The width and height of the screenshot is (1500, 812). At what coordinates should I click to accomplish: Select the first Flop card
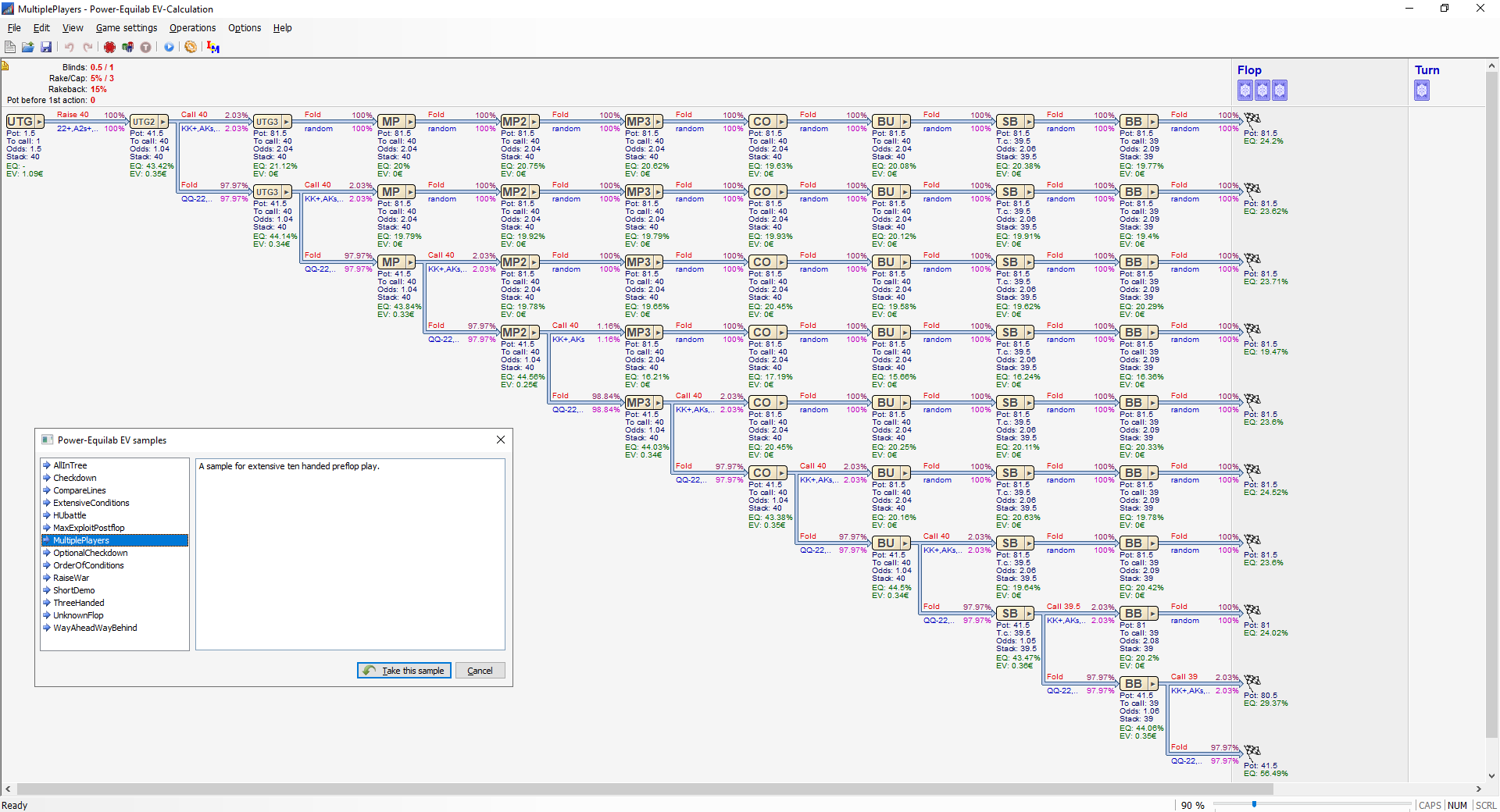pyautogui.click(x=1245, y=91)
